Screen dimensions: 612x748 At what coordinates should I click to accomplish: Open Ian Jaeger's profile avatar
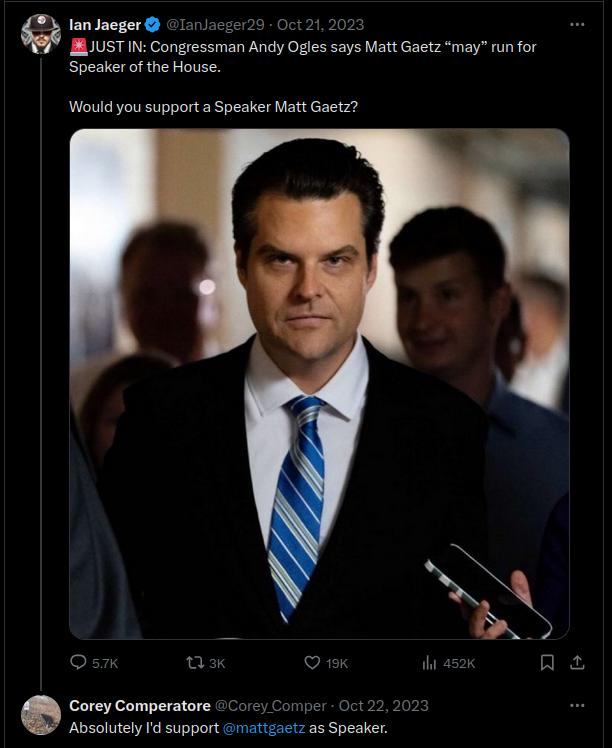[x=41, y=35]
